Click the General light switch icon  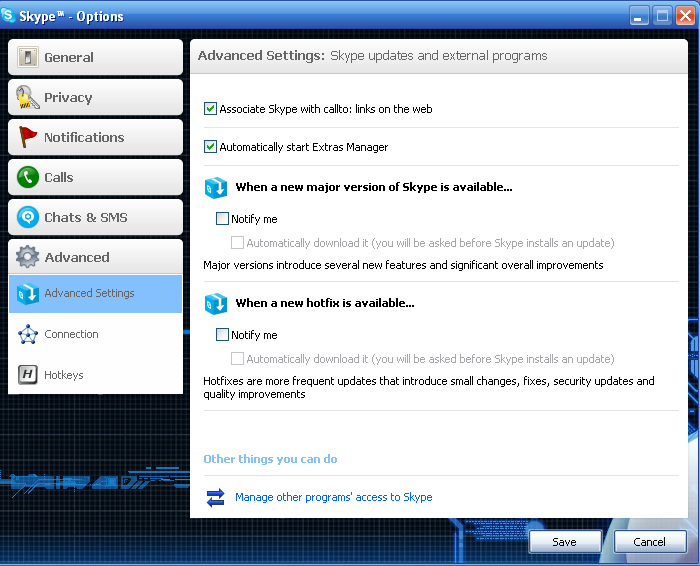click(28, 57)
